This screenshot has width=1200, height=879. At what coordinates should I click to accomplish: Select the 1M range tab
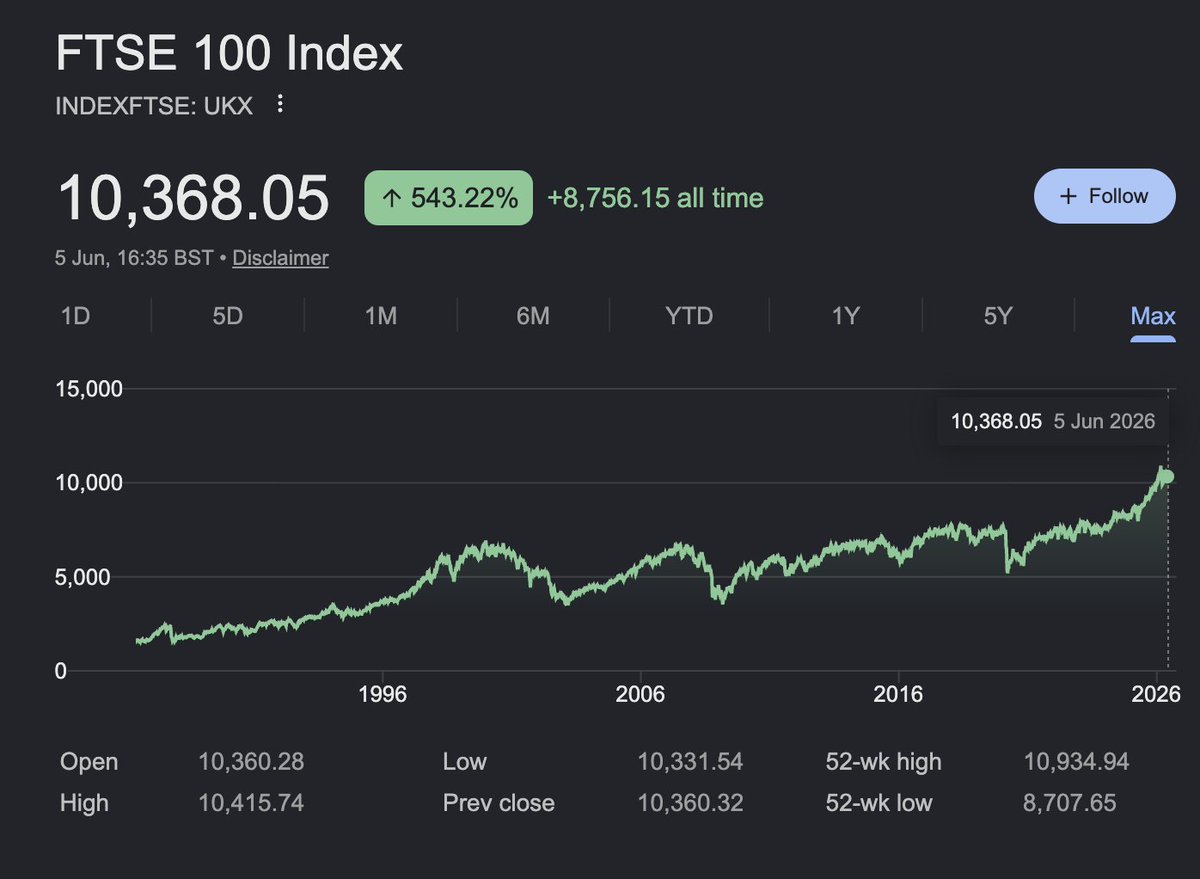point(381,316)
